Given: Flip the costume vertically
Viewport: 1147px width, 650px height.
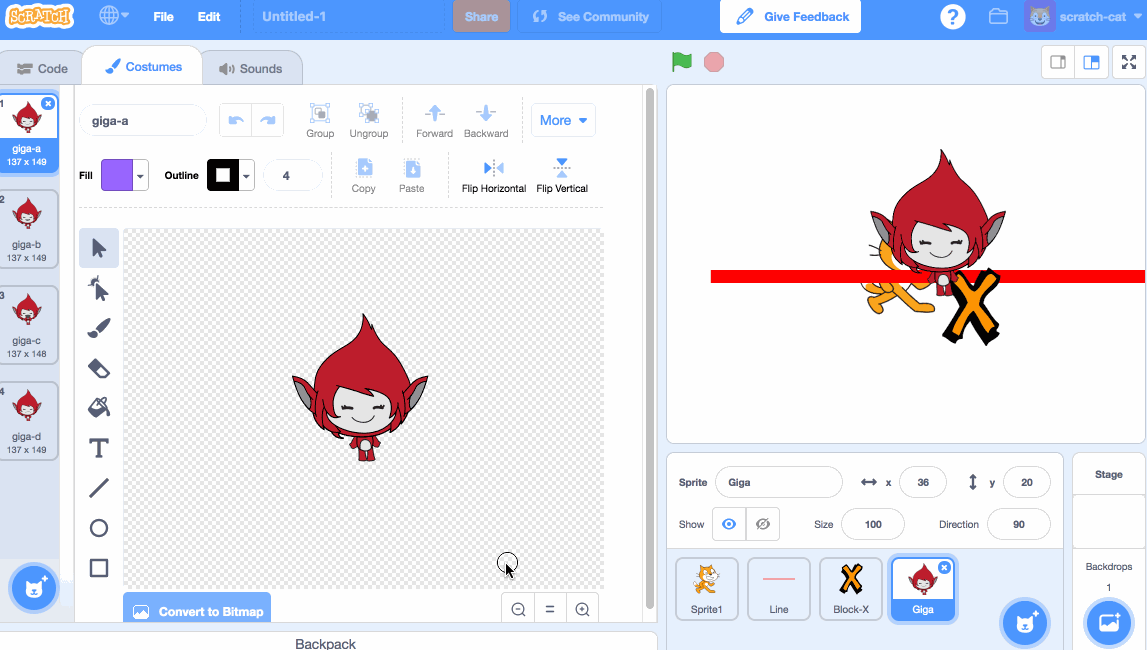Looking at the screenshot, I should coord(562,175).
